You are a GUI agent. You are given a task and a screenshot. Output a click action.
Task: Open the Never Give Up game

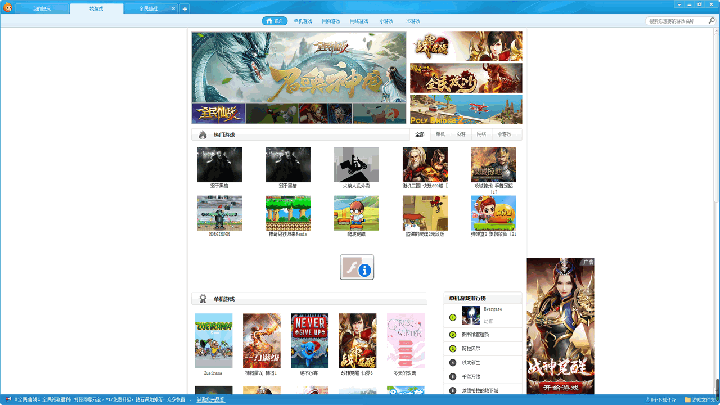pyautogui.click(x=309, y=340)
